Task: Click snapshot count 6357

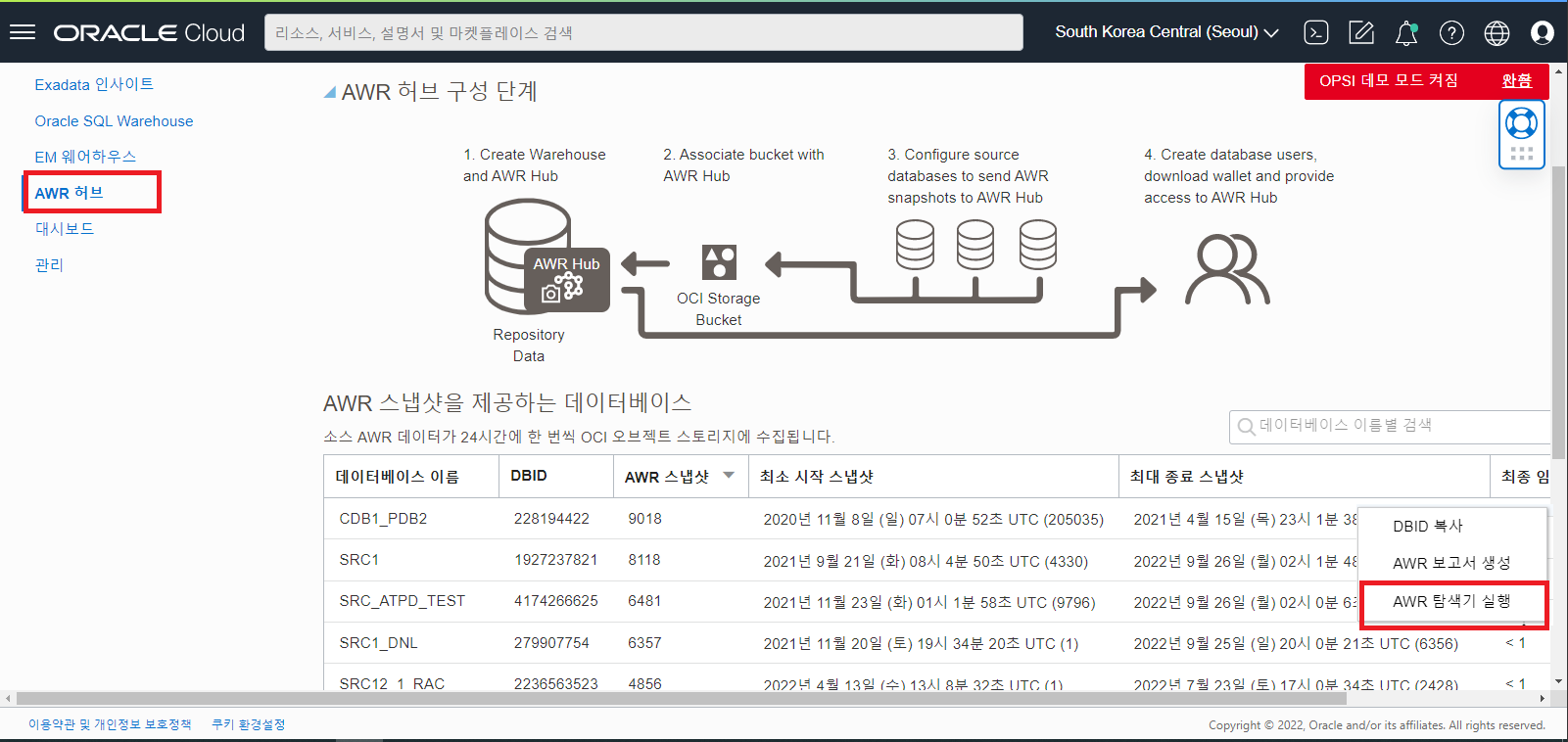Action: (x=644, y=643)
